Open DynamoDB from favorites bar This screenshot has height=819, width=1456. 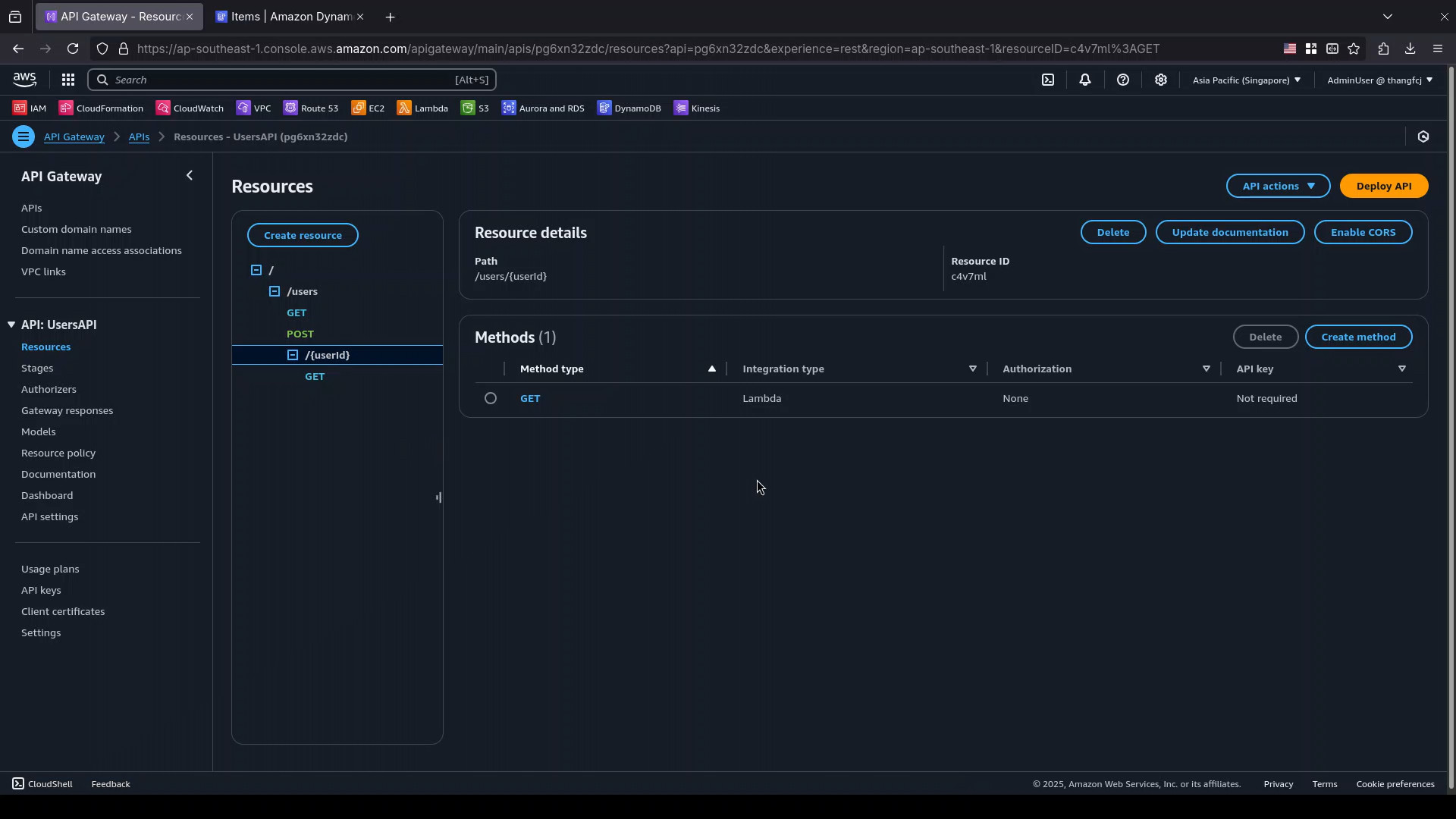pos(629,108)
